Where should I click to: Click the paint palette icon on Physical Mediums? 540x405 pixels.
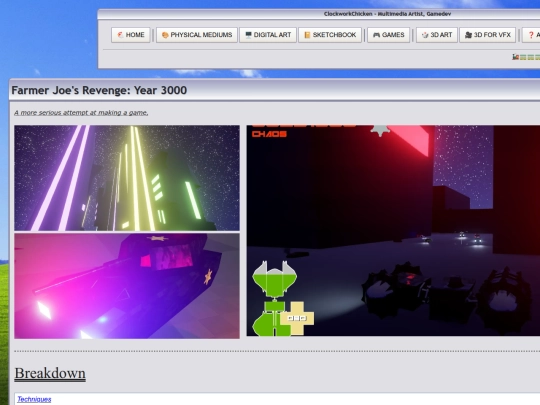165,35
